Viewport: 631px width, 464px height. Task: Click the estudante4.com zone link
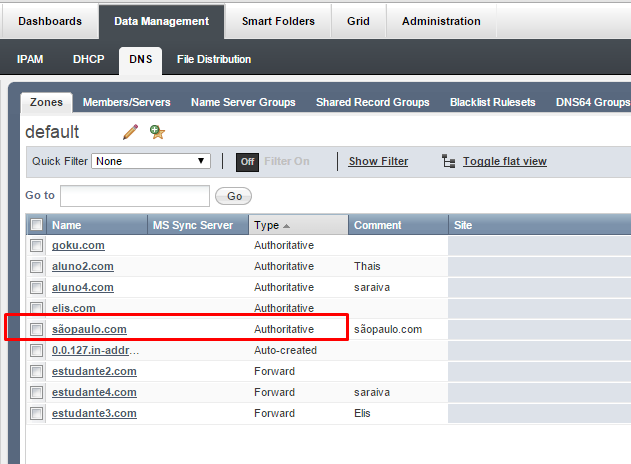pos(94,392)
